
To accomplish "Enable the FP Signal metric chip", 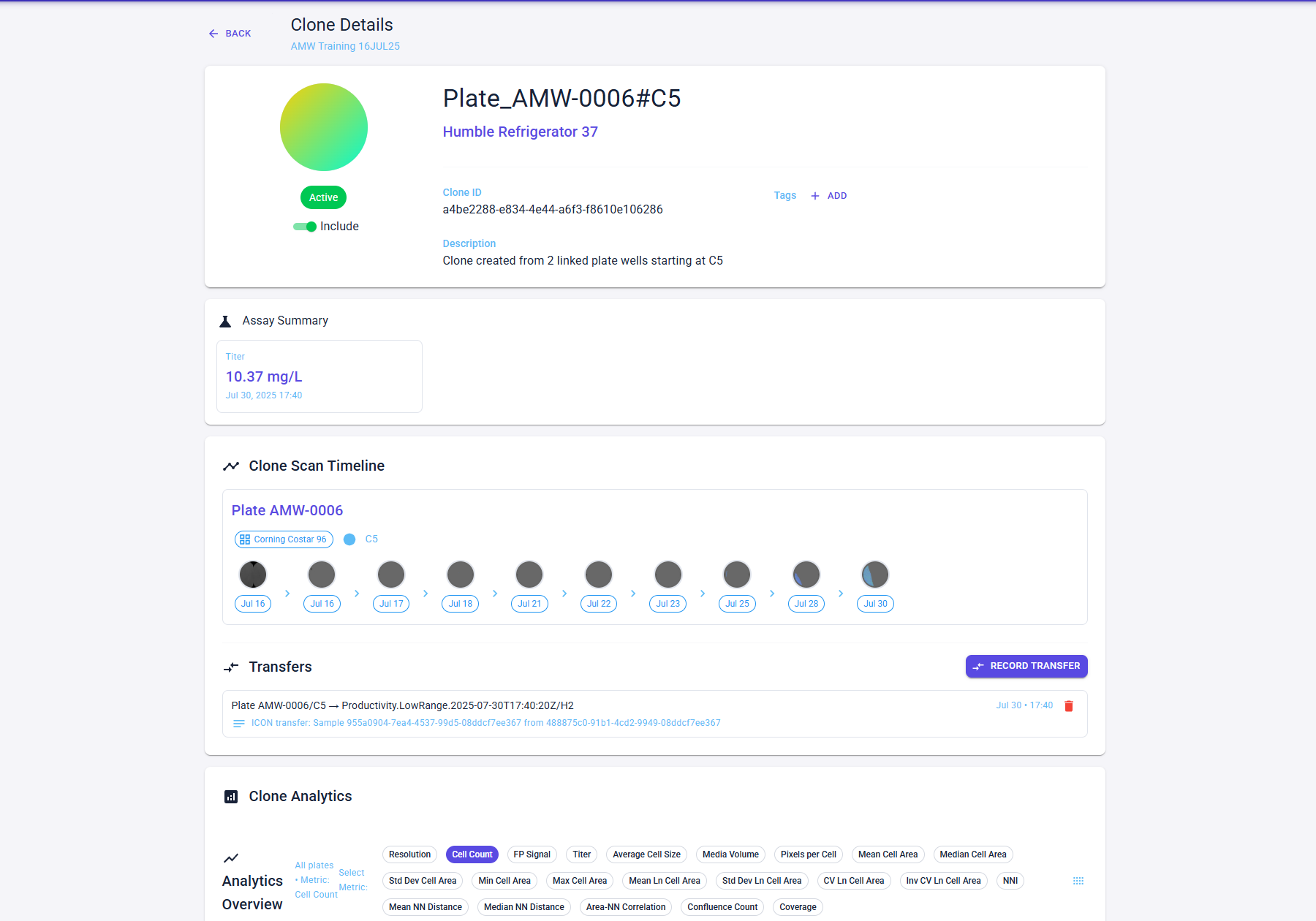I will (532, 854).
